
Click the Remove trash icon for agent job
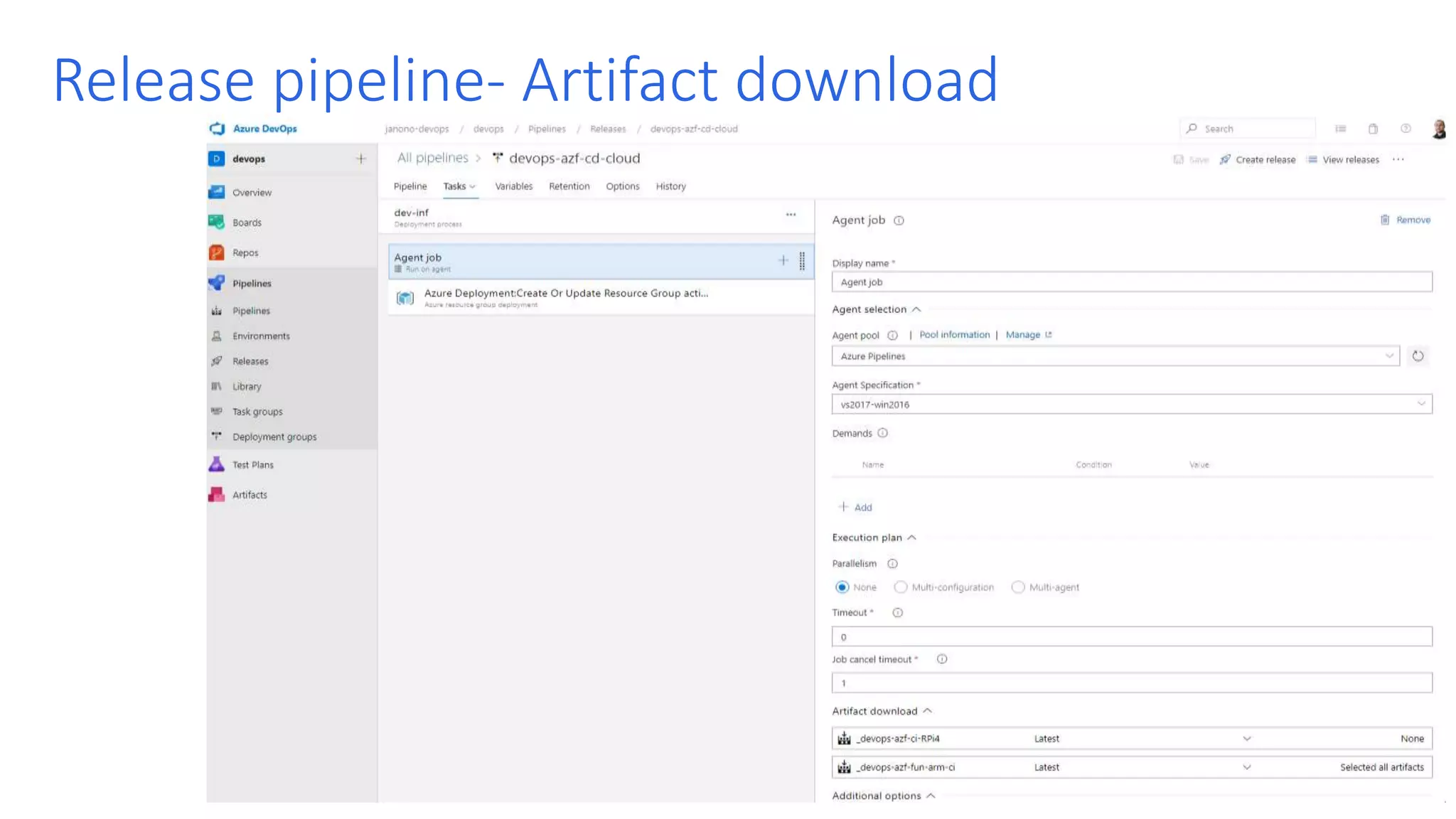1385,220
